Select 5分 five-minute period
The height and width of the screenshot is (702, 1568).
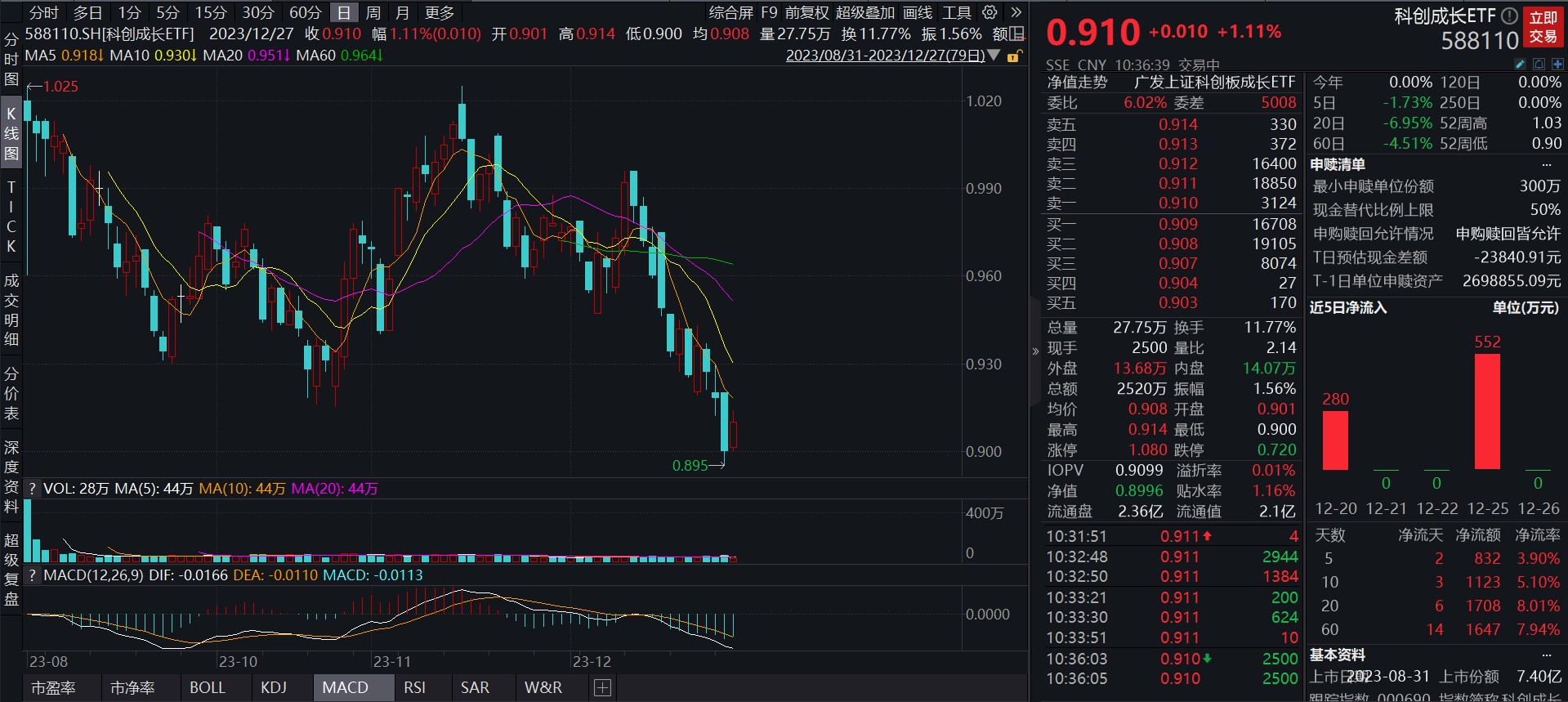point(168,12)
